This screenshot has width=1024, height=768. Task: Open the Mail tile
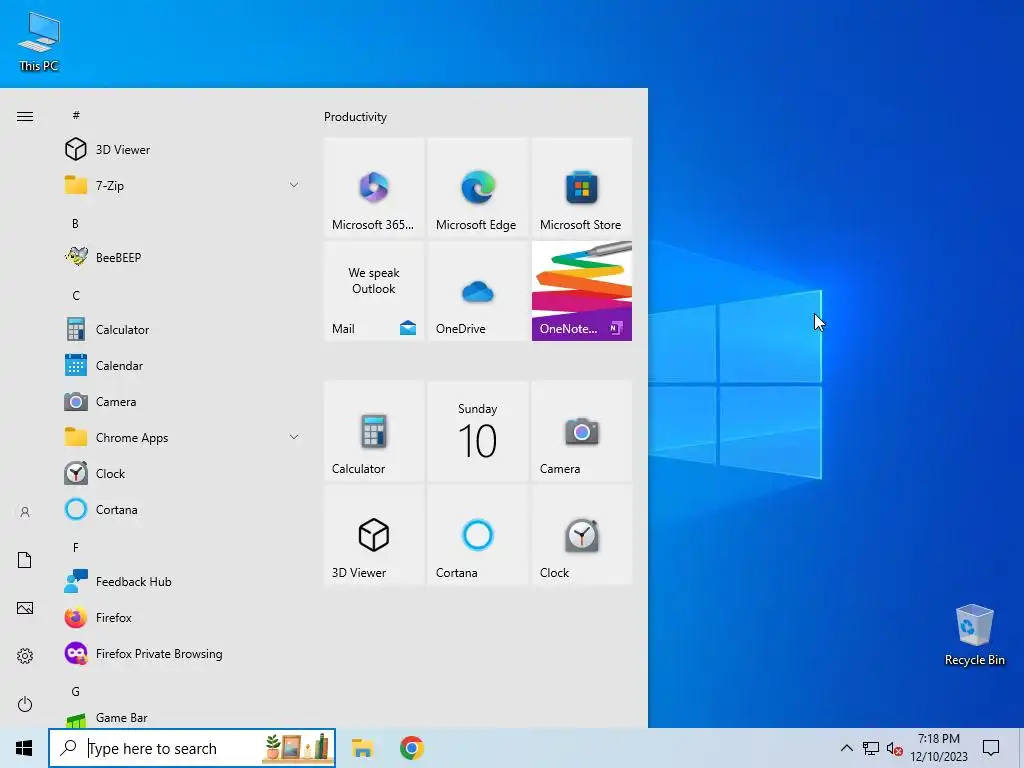click(x=374, y=291)
